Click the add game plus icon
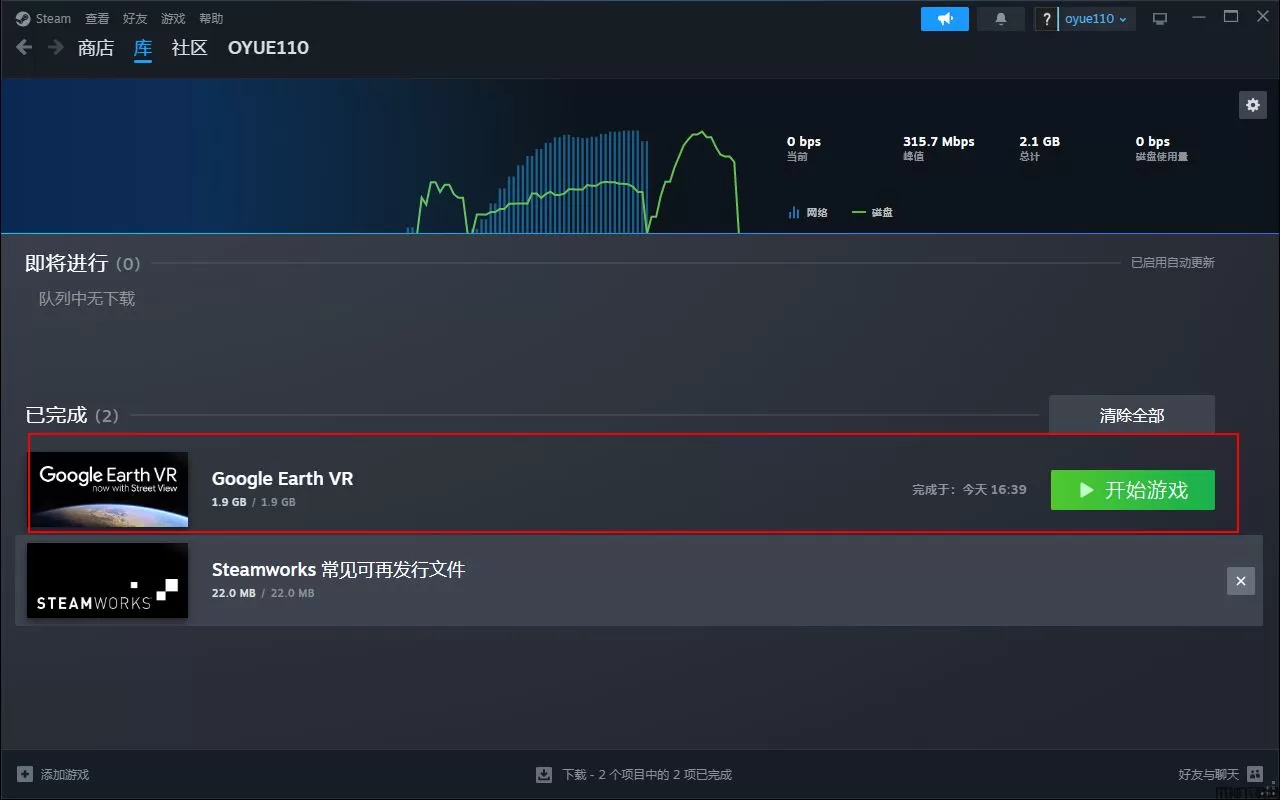Viewport: 1280px width, 800px height. (x=25, y=774)
